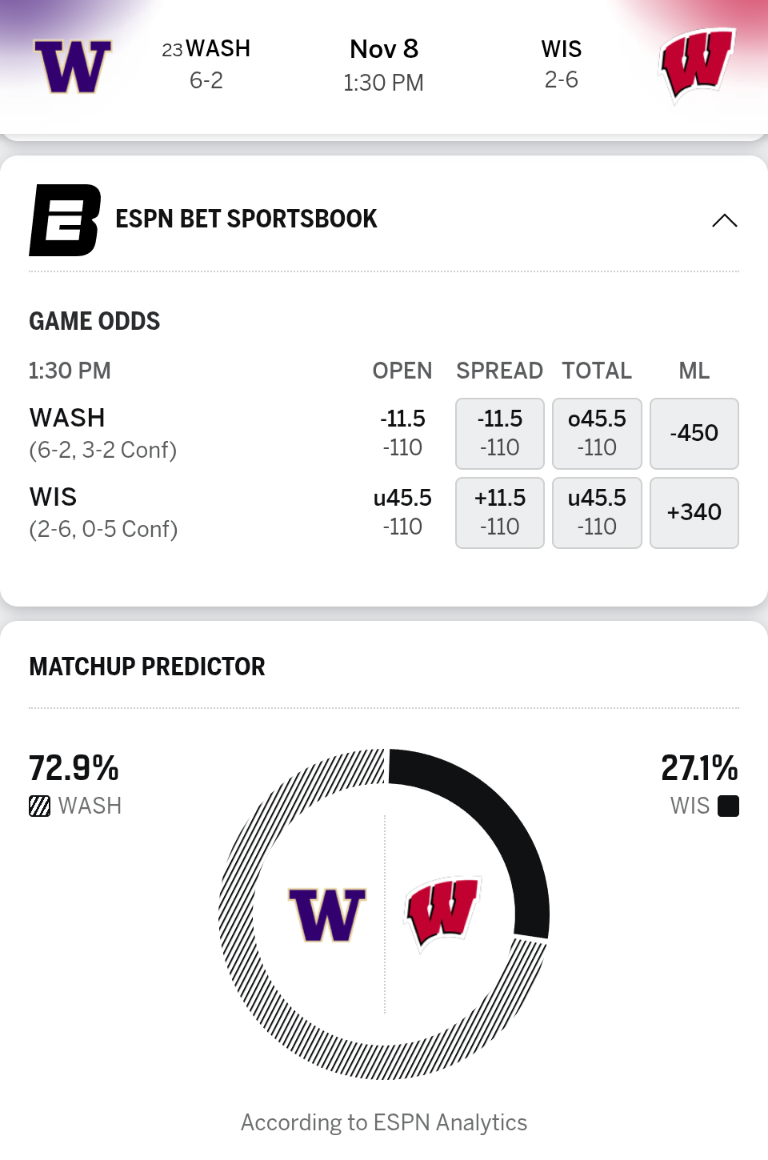The height and width of the screenshot is (1160, 768).
Task: Click the ESPN BET logo icon
Action: coord(64,220)
